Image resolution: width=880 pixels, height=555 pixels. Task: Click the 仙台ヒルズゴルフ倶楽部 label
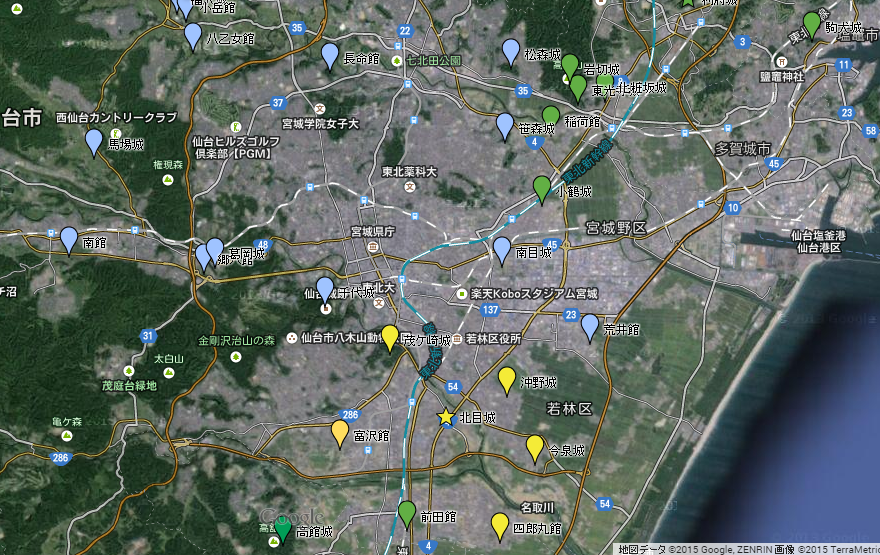[236, 147]
